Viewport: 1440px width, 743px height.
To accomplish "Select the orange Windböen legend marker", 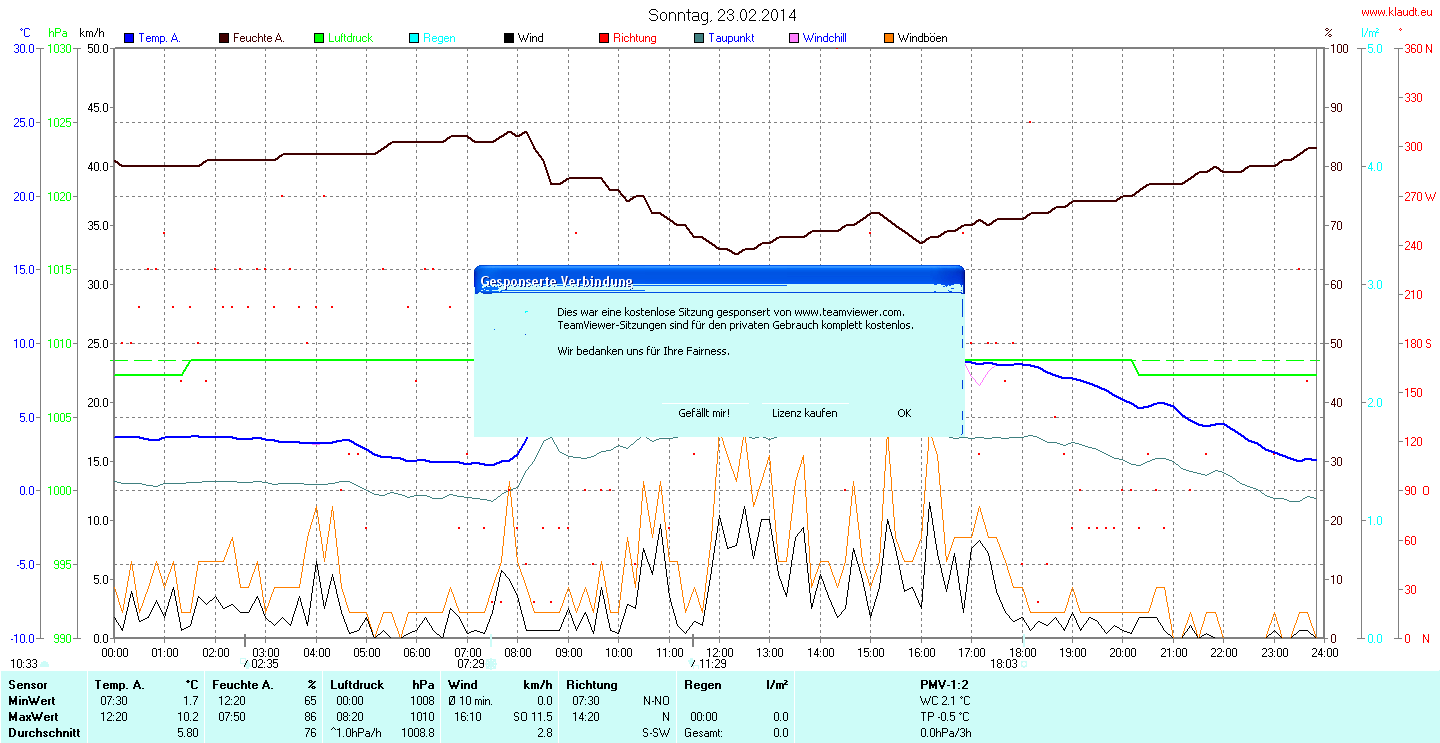I will coord(889,38).
